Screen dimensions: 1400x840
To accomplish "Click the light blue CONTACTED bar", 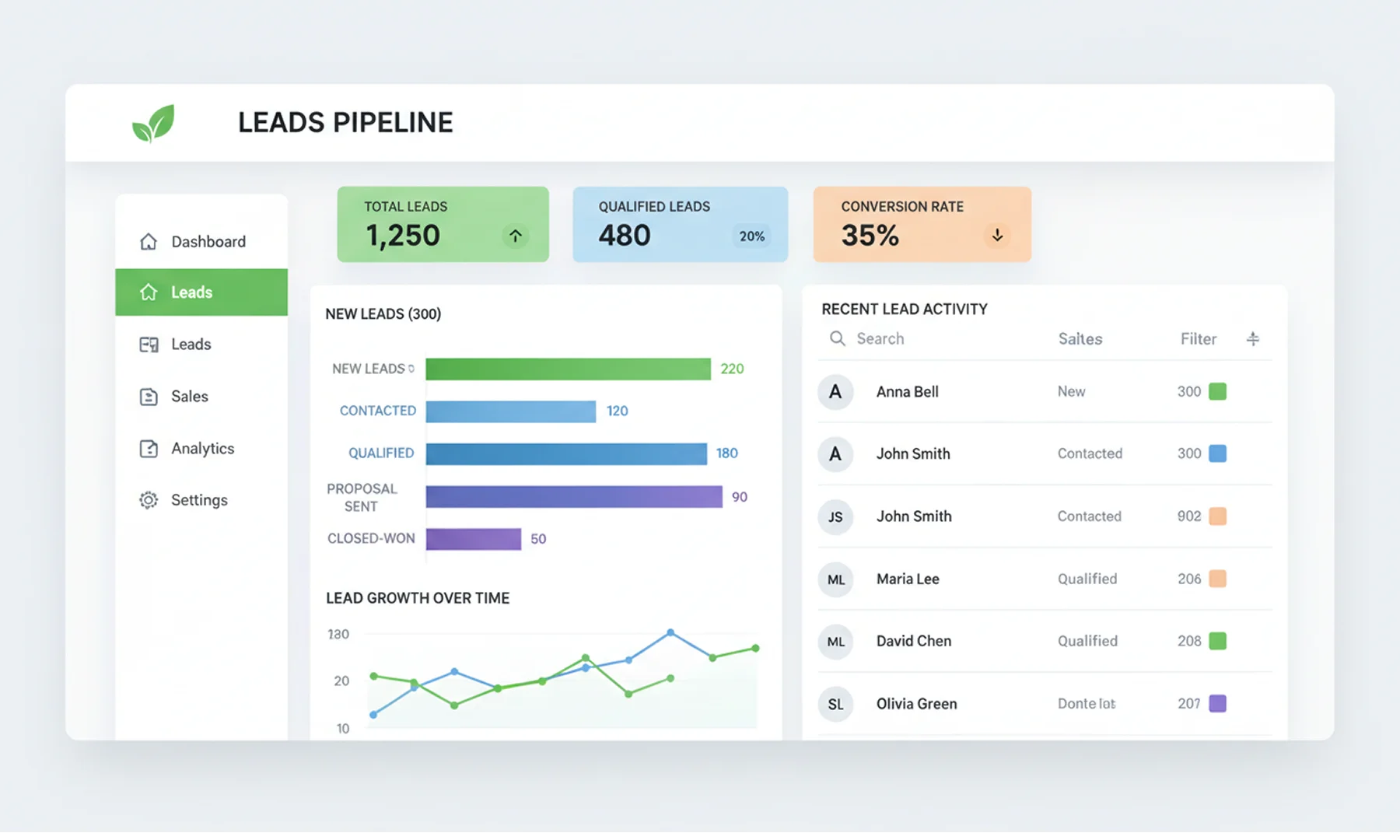I will click(511, 411).
